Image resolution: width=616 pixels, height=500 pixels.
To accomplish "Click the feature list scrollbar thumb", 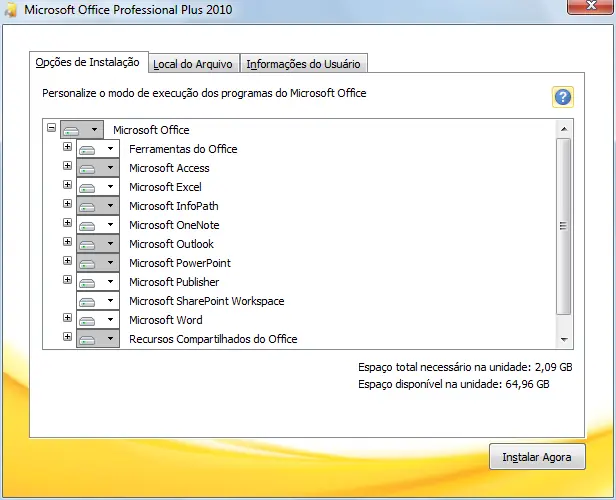I will [x=564, y=226].
